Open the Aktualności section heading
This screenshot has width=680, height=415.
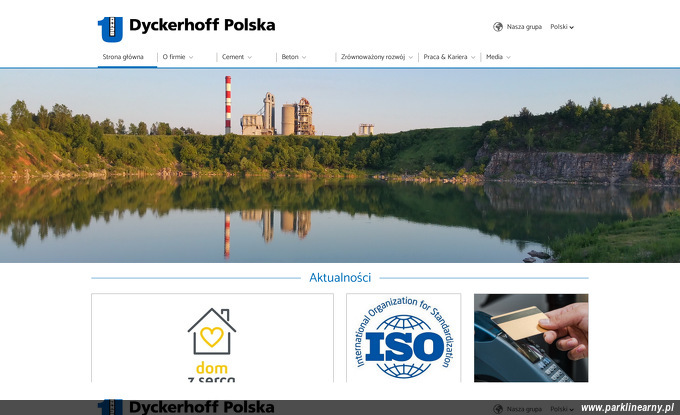pyautogui.click(x=340, y=278)
